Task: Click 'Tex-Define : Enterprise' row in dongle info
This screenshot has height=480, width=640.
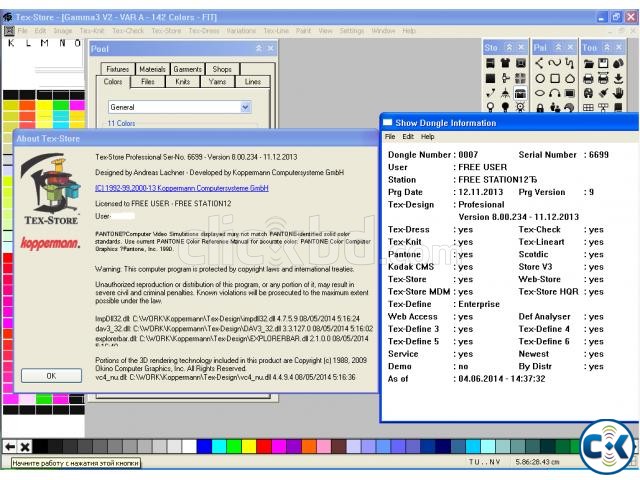Action: pos(444,304)
